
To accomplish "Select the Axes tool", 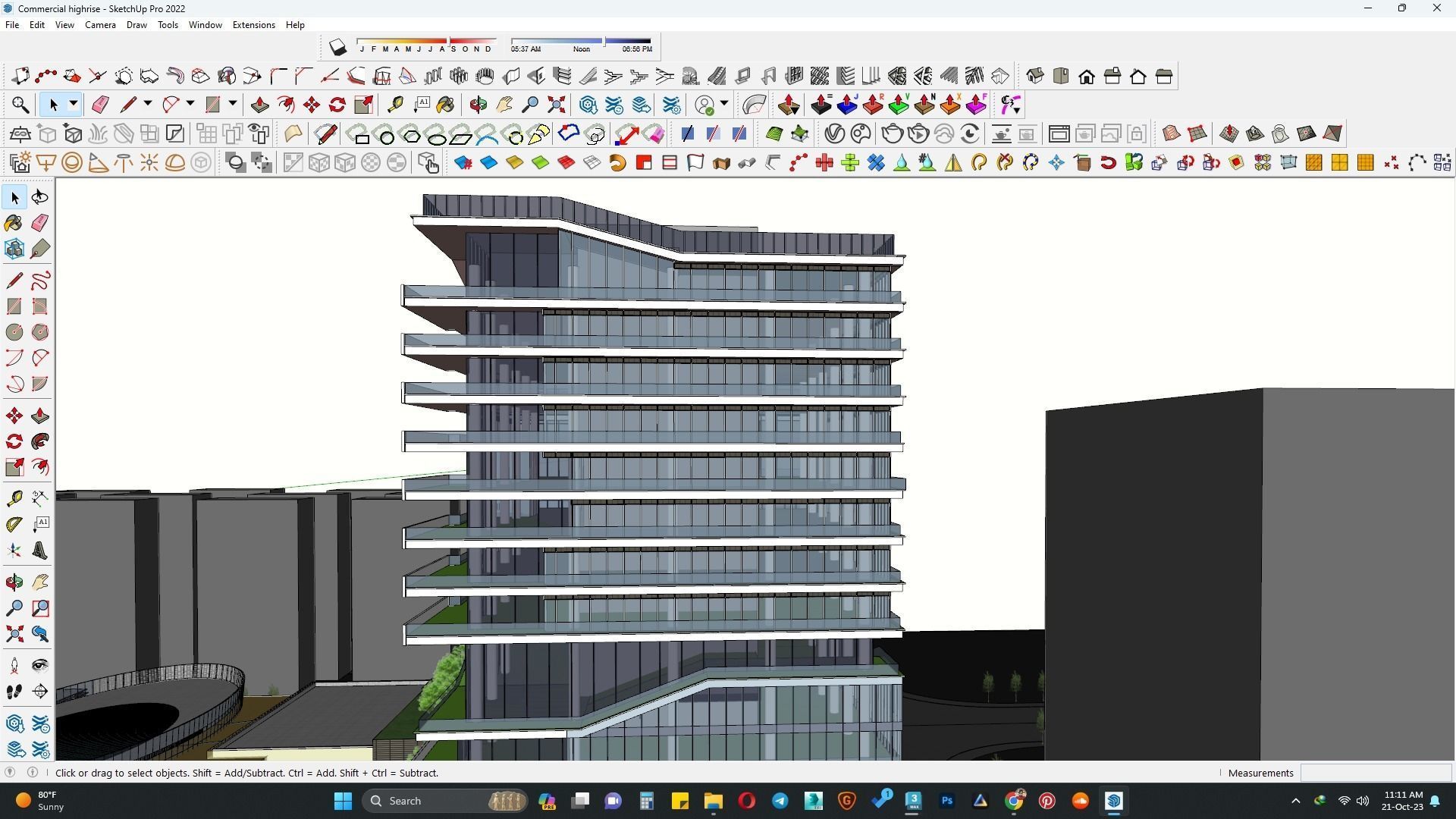I will (x=14, y=551).
